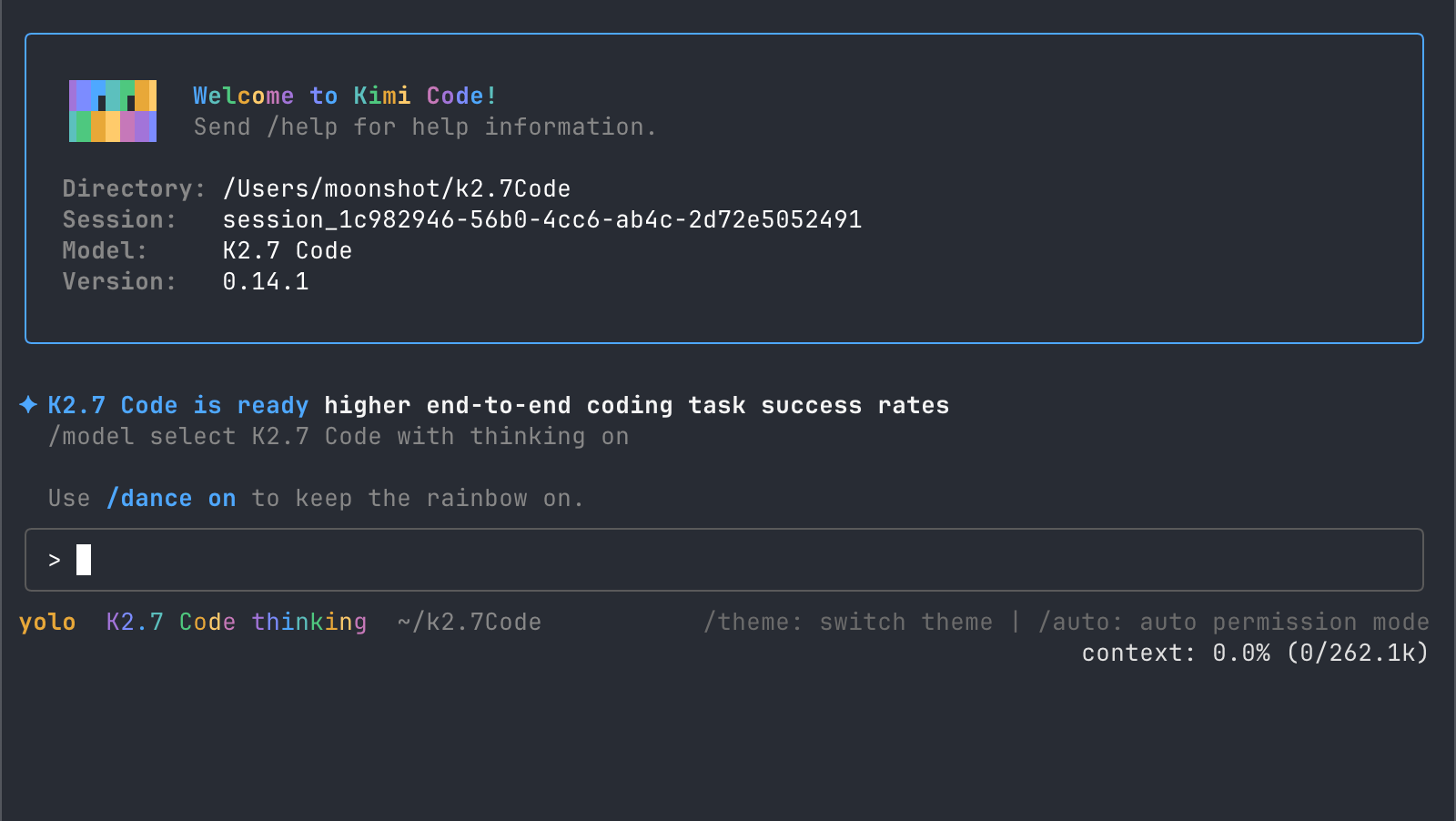Click the ~/k2.7Code path in status bar
This screenshot has width=1456, height=821.
470,622
